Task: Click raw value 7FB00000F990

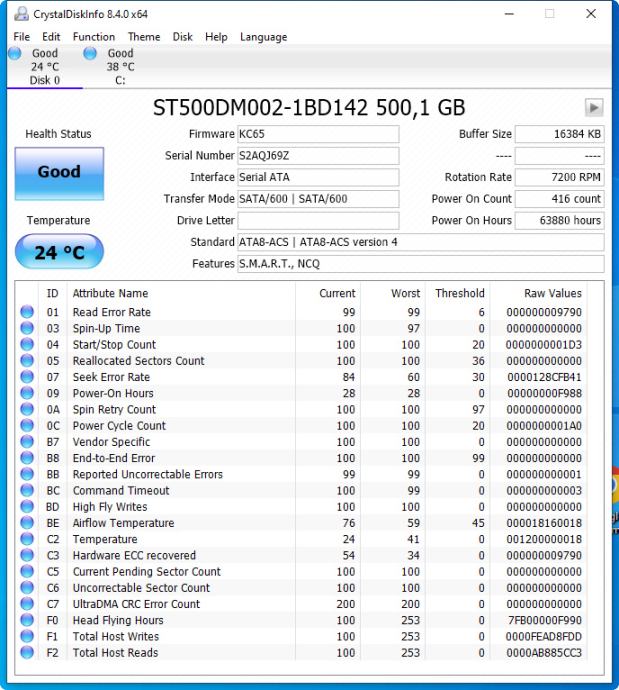Action: [x=545, y=620]
